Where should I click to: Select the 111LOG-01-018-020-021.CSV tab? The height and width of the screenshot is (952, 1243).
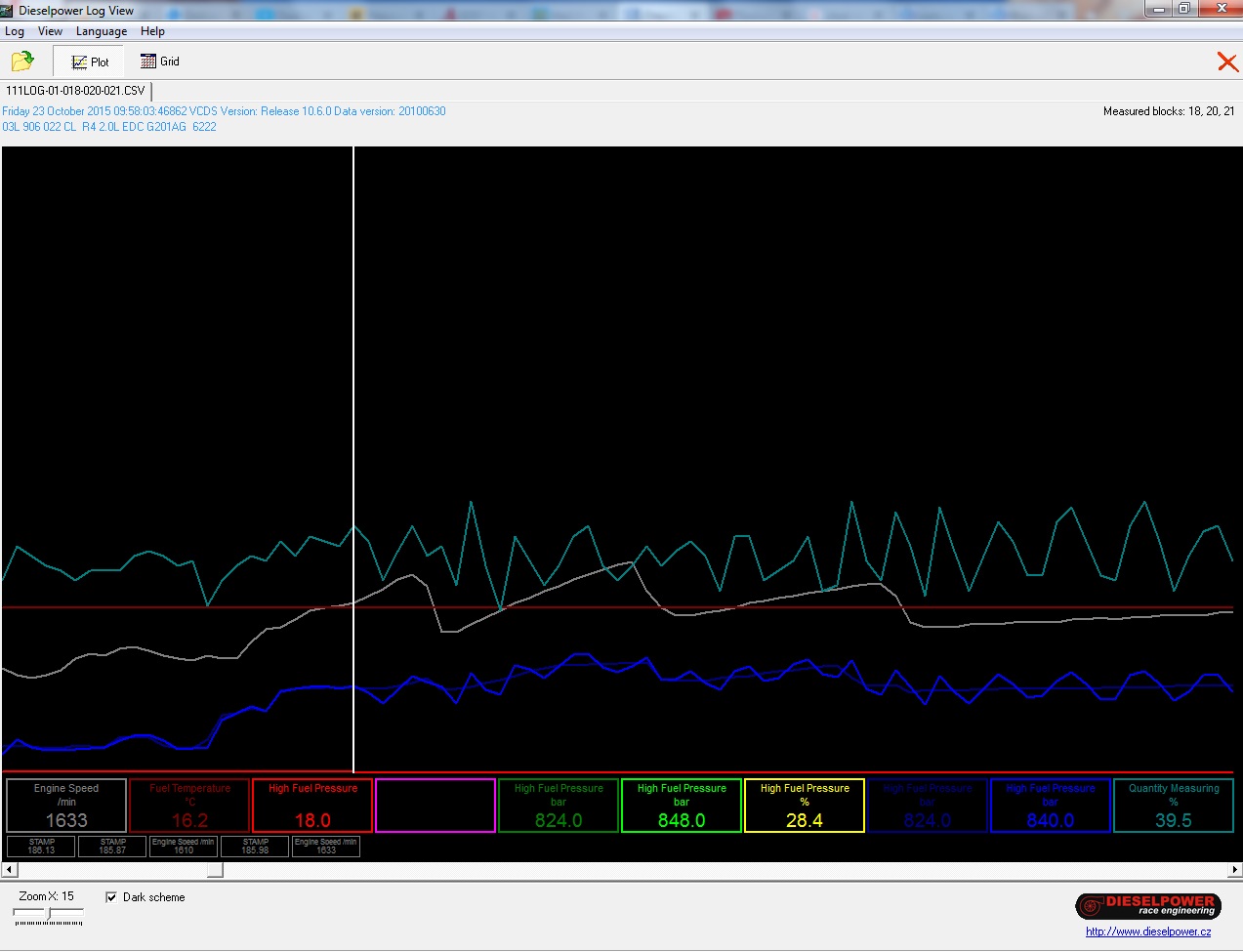pyautogui.click(x=75, y=91)
